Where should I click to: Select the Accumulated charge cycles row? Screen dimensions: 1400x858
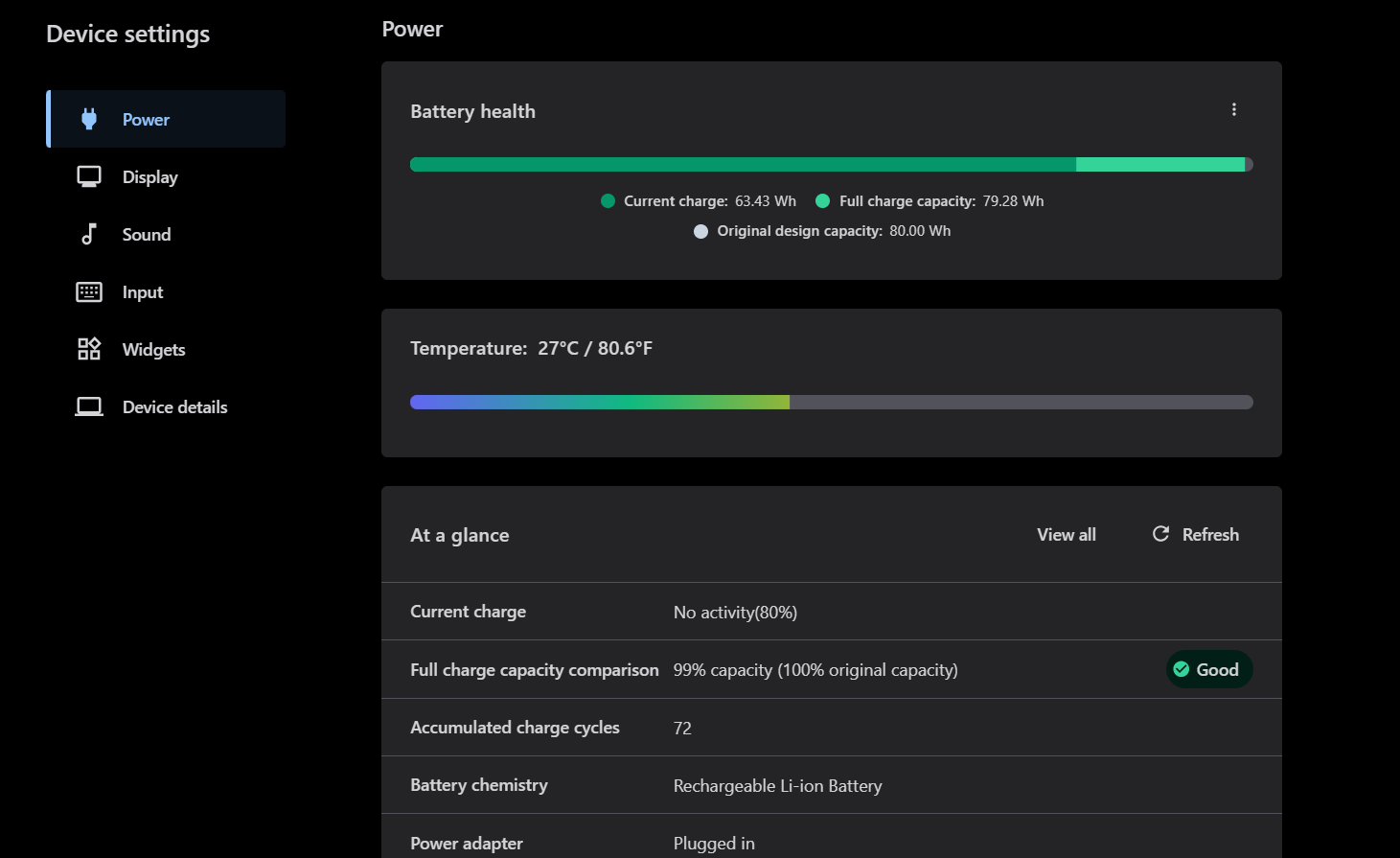click(x=831, y=728)
